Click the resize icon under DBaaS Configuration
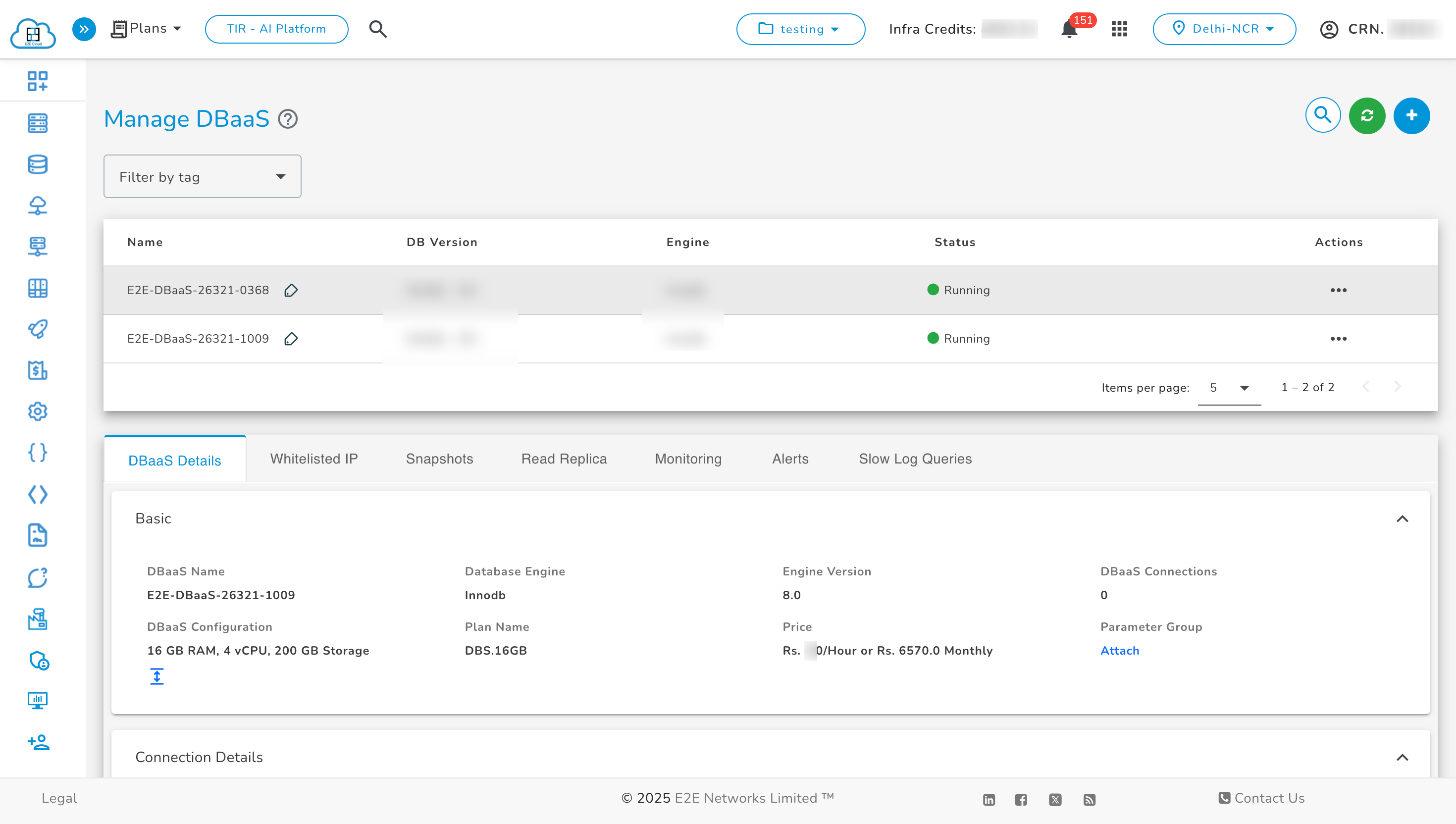This screenshot has width=1456, height=824. pyautogui.click(x=157, y=676)
